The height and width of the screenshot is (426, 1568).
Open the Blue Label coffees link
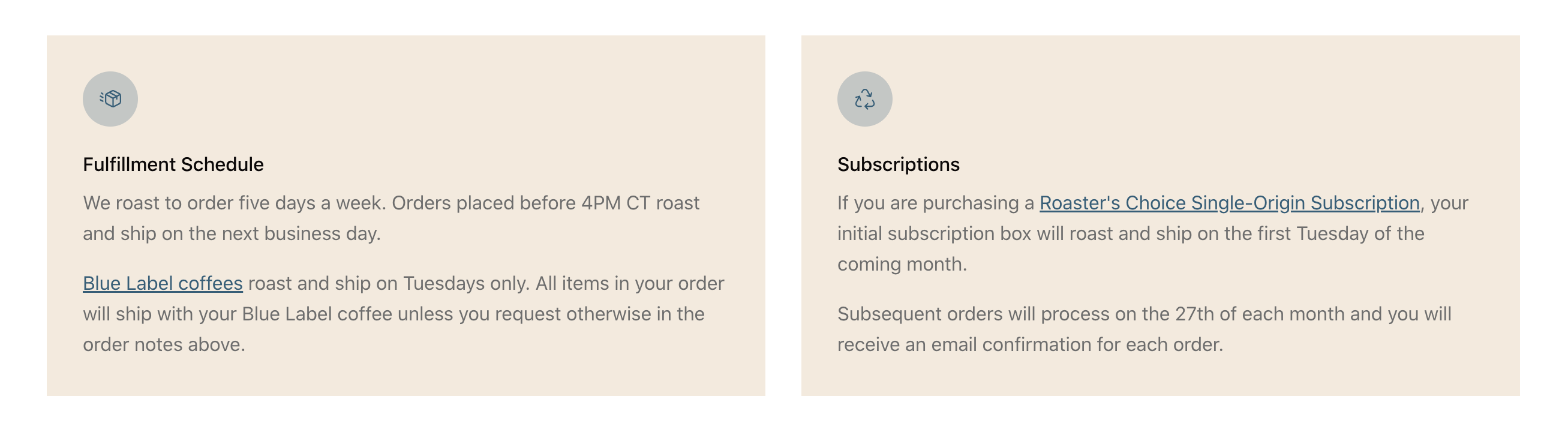pos(163,284)
